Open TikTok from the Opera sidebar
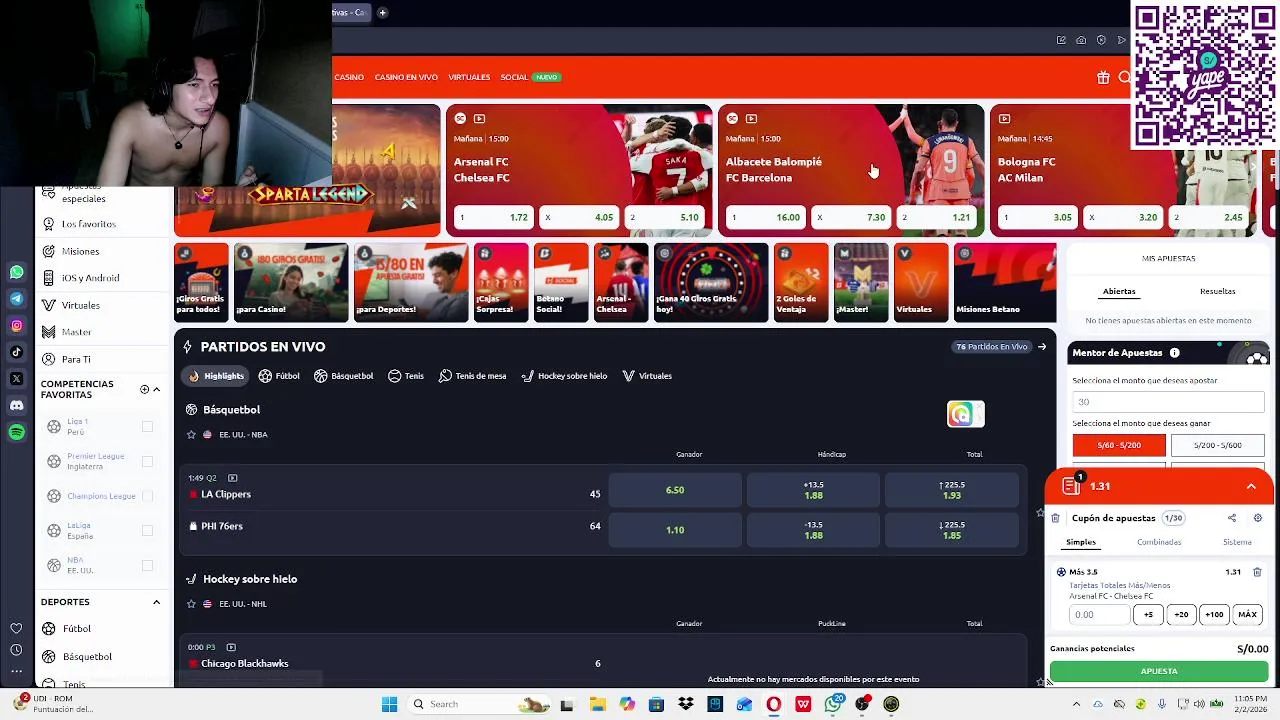Screen dimensions: 1280x720 tap(16, 352)
